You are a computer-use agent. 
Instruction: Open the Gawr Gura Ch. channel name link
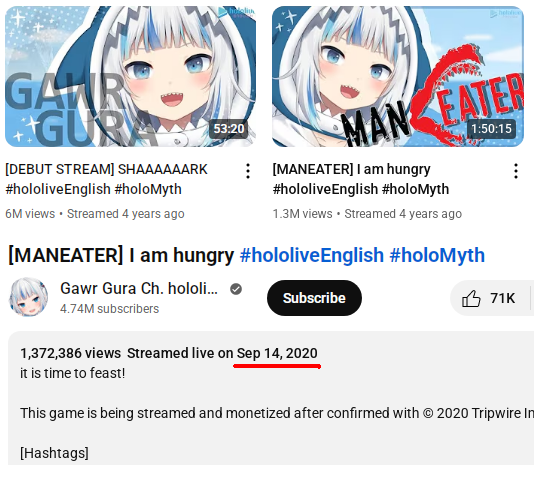pyautogui.click(x=139, y=288)
